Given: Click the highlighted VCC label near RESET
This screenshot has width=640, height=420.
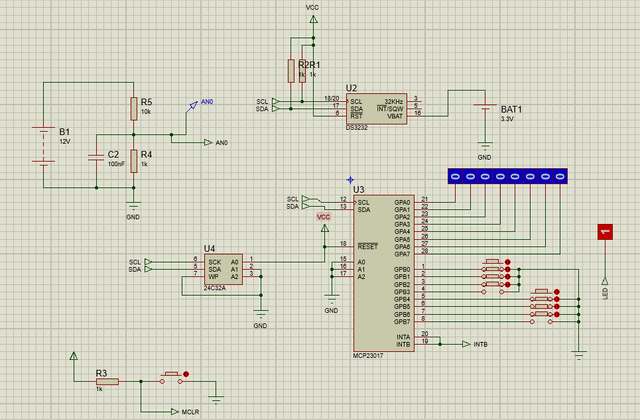Looking at the screenshot, I should click(324, 217).
